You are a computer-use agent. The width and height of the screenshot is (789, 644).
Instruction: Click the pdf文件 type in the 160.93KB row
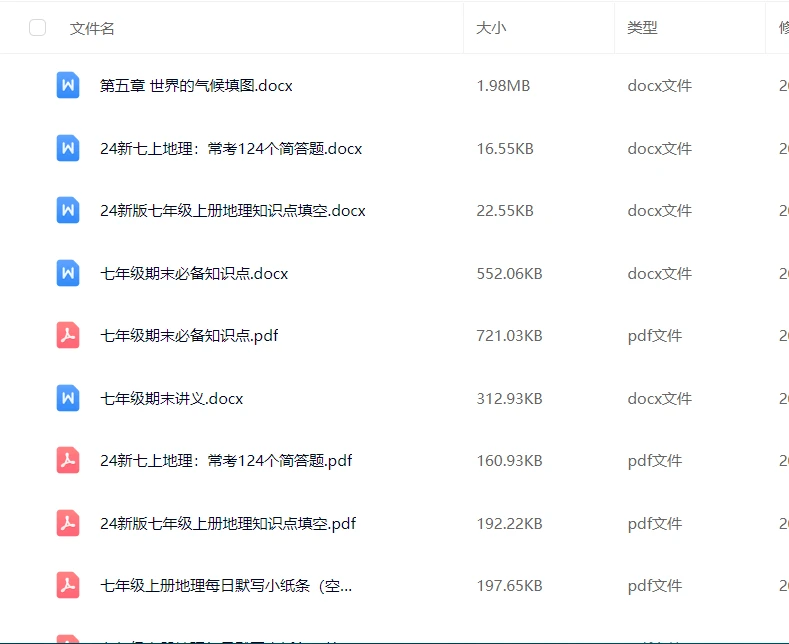[655, 461]
